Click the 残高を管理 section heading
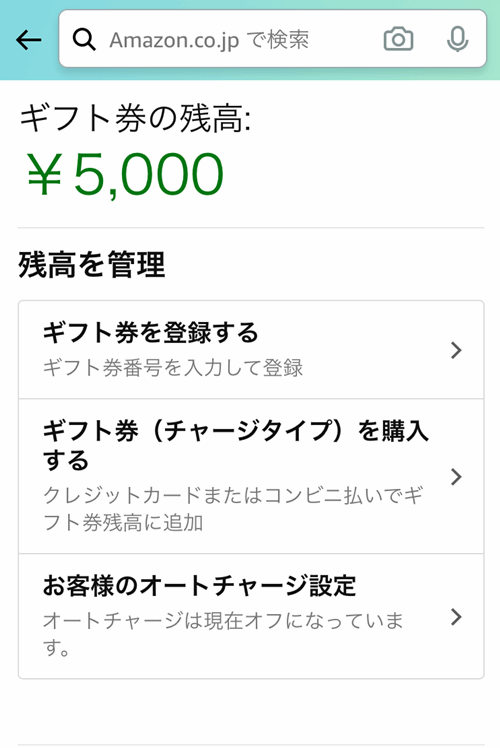 [92, 264]
